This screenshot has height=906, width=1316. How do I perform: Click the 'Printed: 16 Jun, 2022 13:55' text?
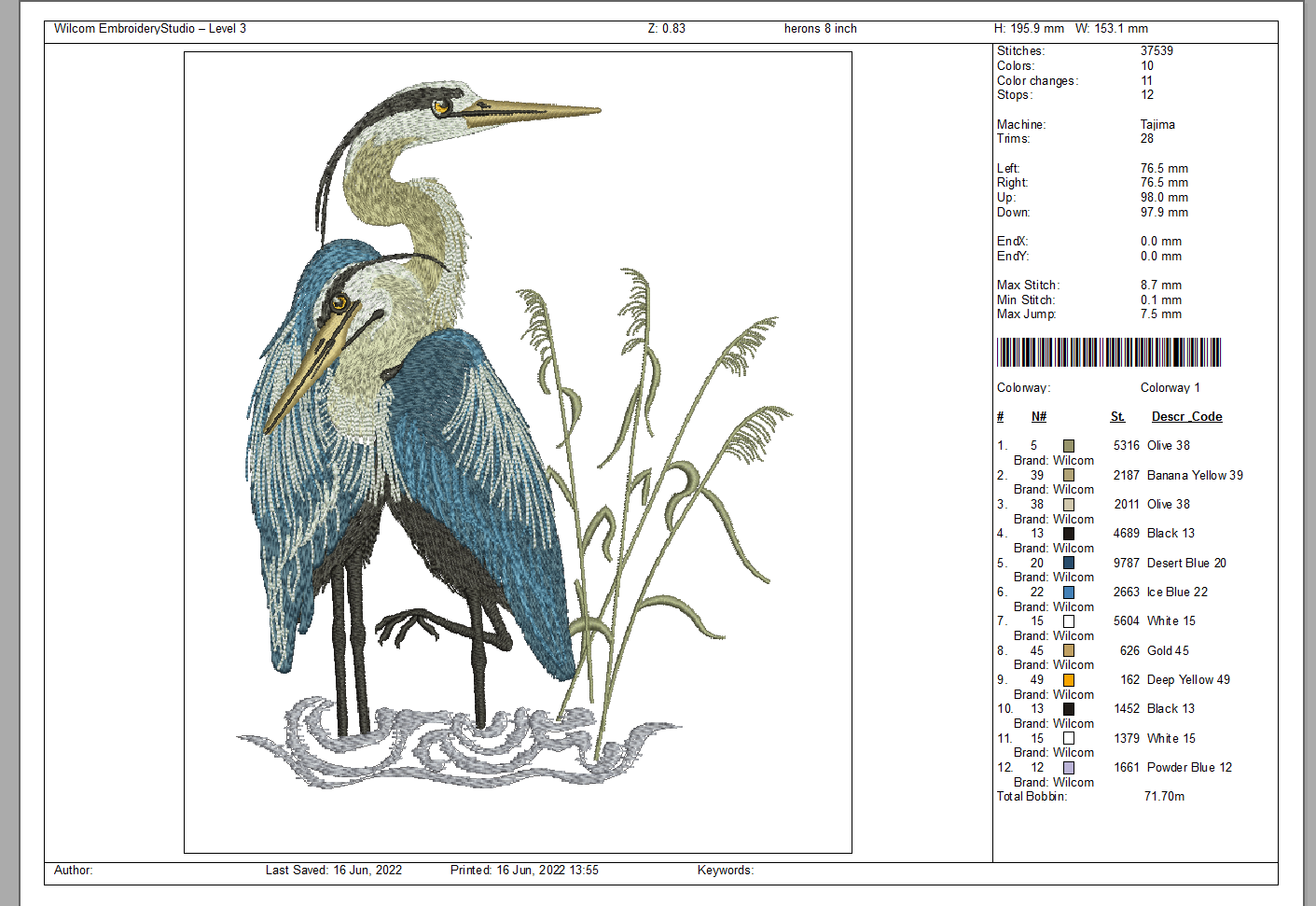pos(524,871)
